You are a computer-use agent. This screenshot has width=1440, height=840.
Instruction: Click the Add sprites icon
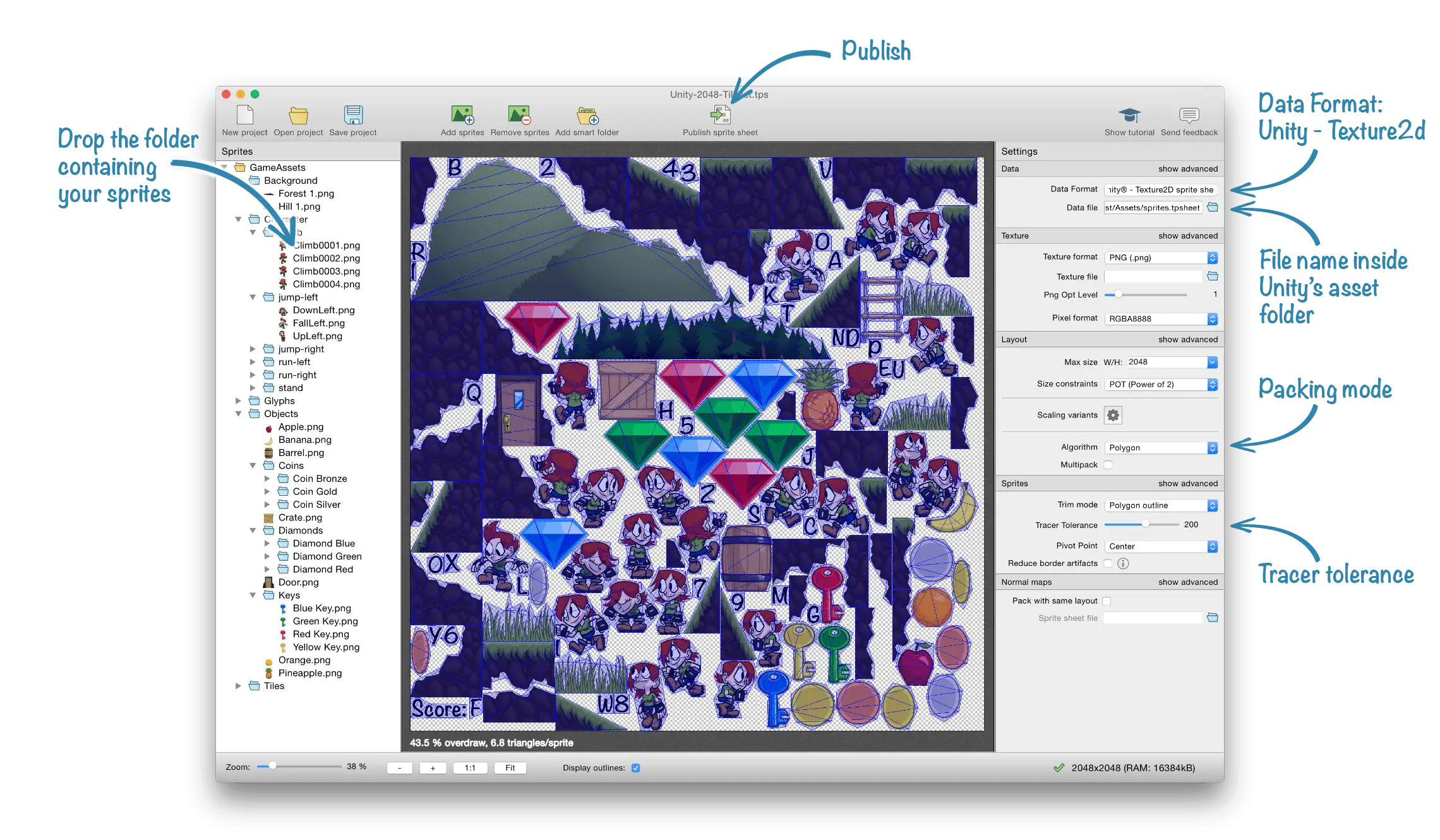(462, 115)
